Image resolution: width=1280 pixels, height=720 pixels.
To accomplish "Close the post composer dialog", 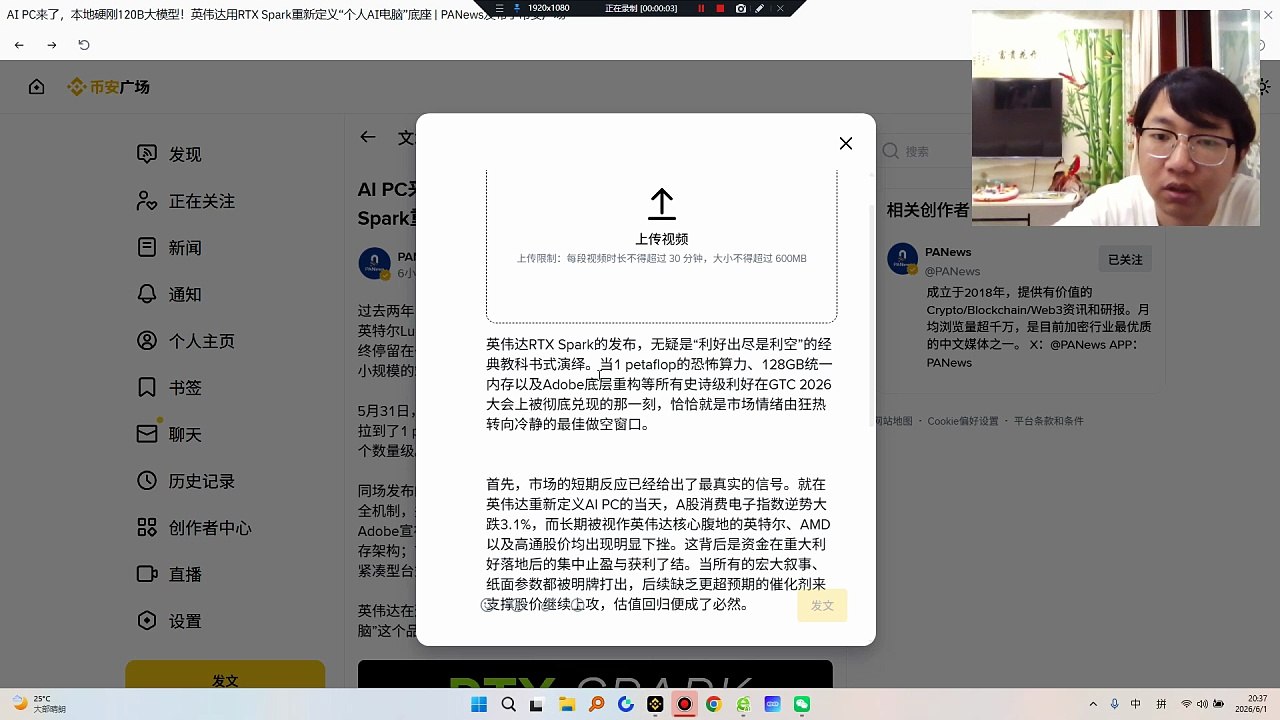I will point(846,144).
